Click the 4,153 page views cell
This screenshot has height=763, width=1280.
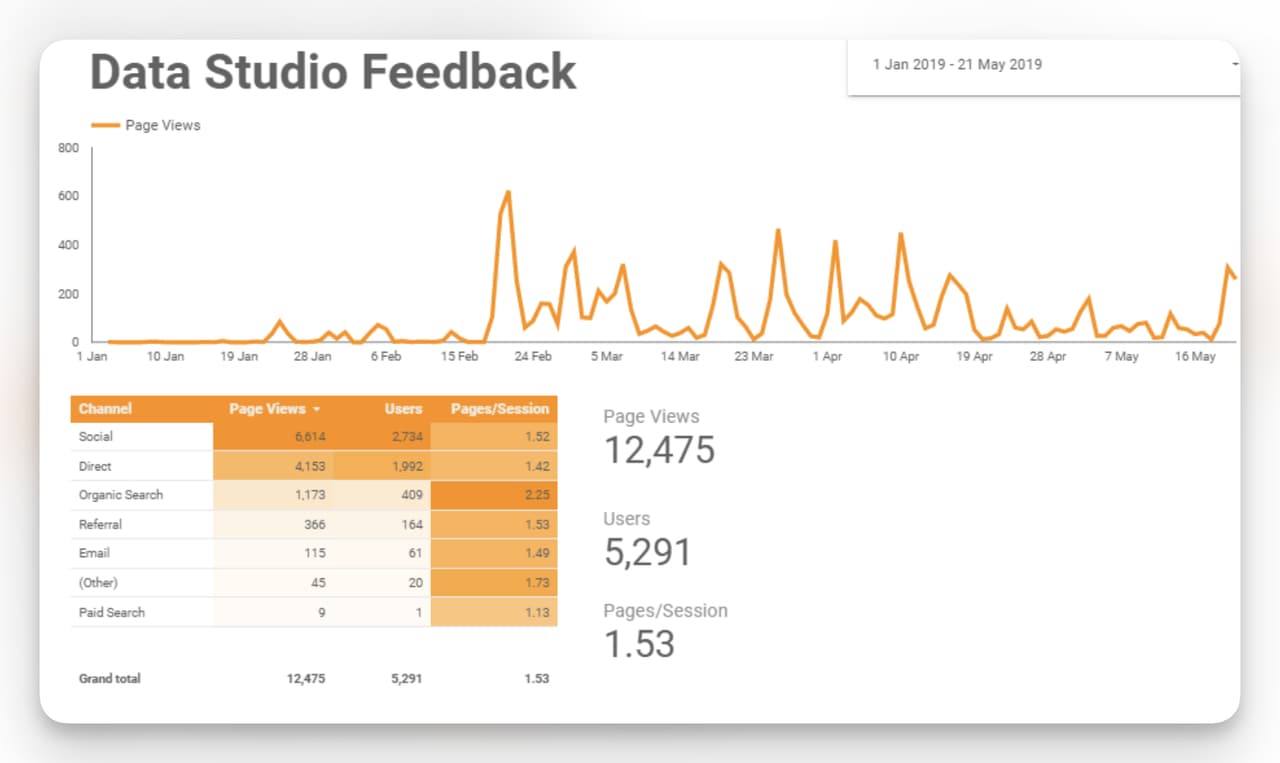click(273, 466)
